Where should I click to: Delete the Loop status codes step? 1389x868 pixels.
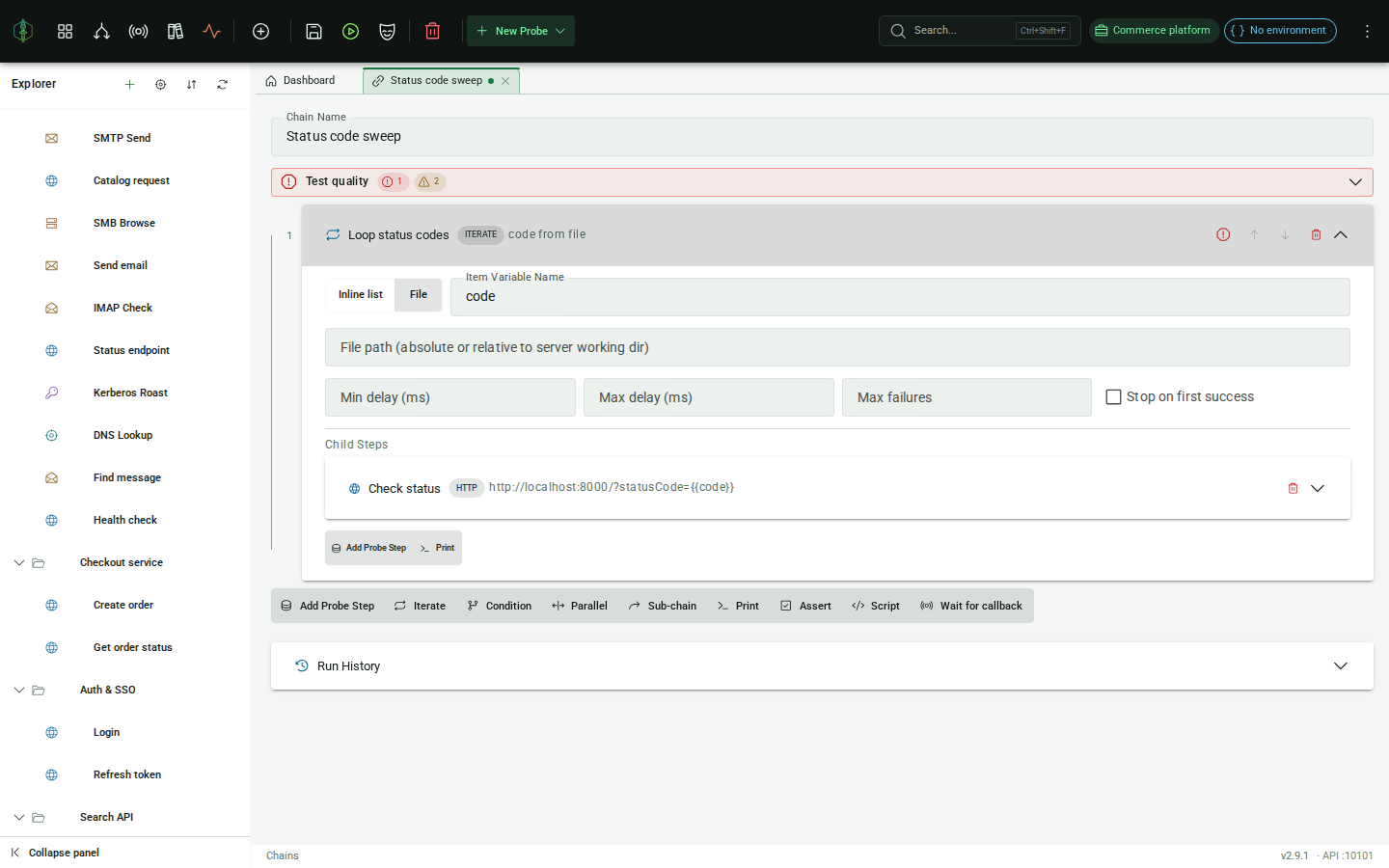click(1316, 234)
